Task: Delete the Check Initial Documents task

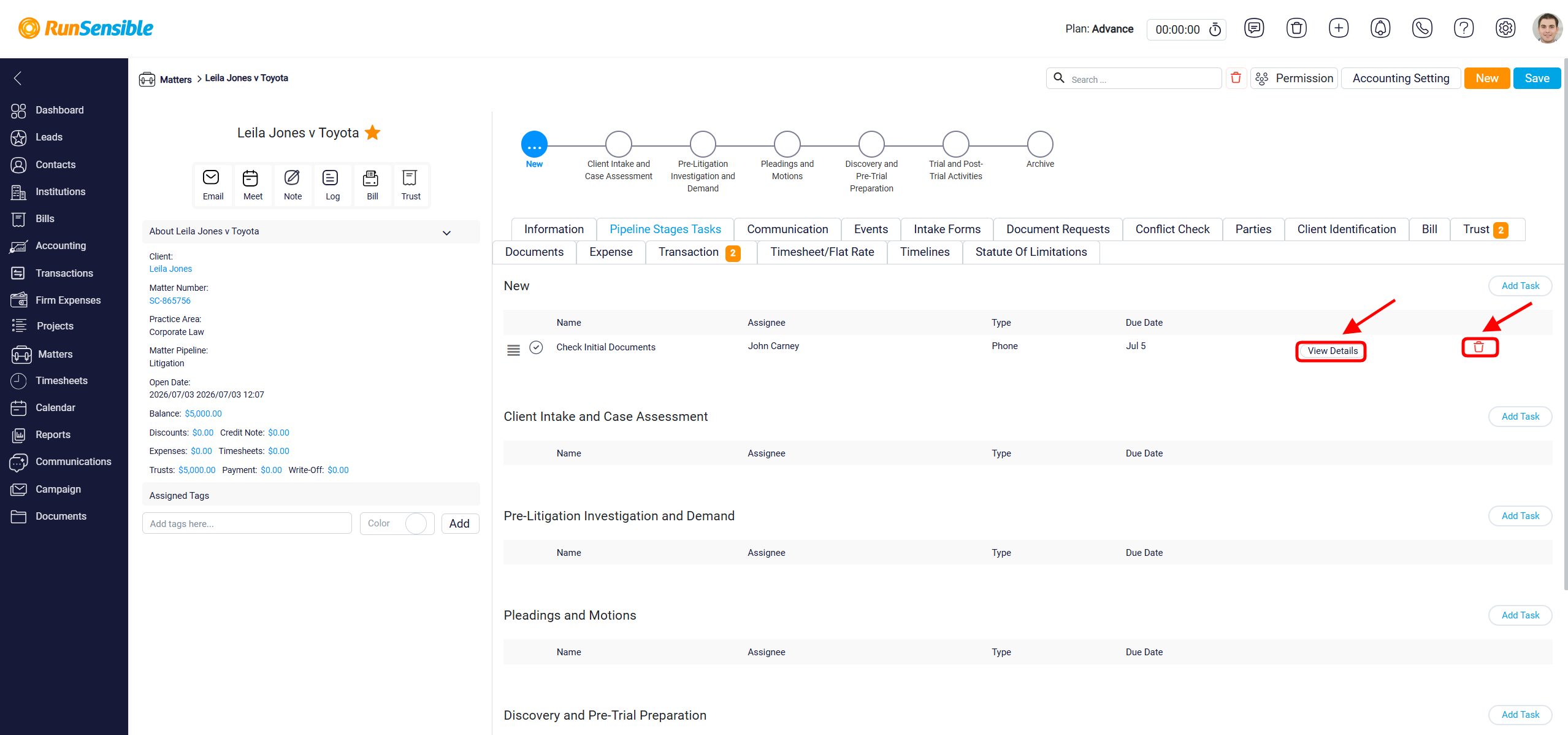Action: [1479, 347]
